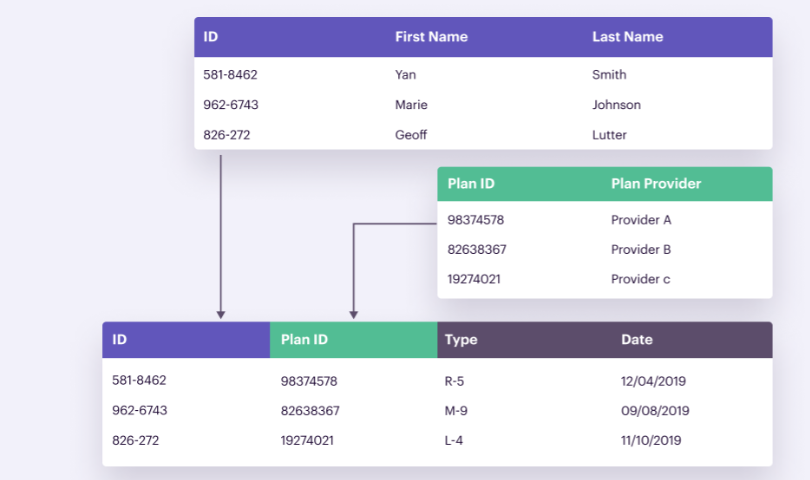Click the date 11/10/2019
The width and height of the screenshot is (810, 480).
pos(651,441)
